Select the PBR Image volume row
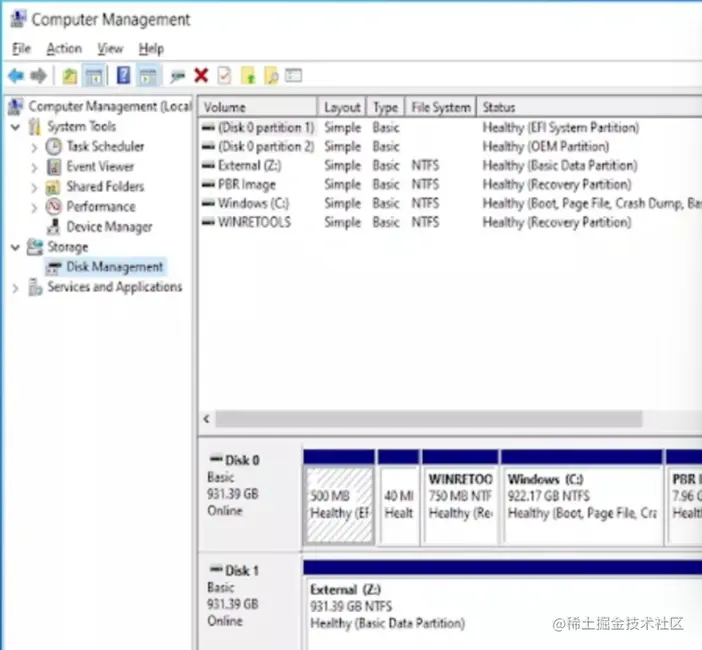 [x=450, y=184]
